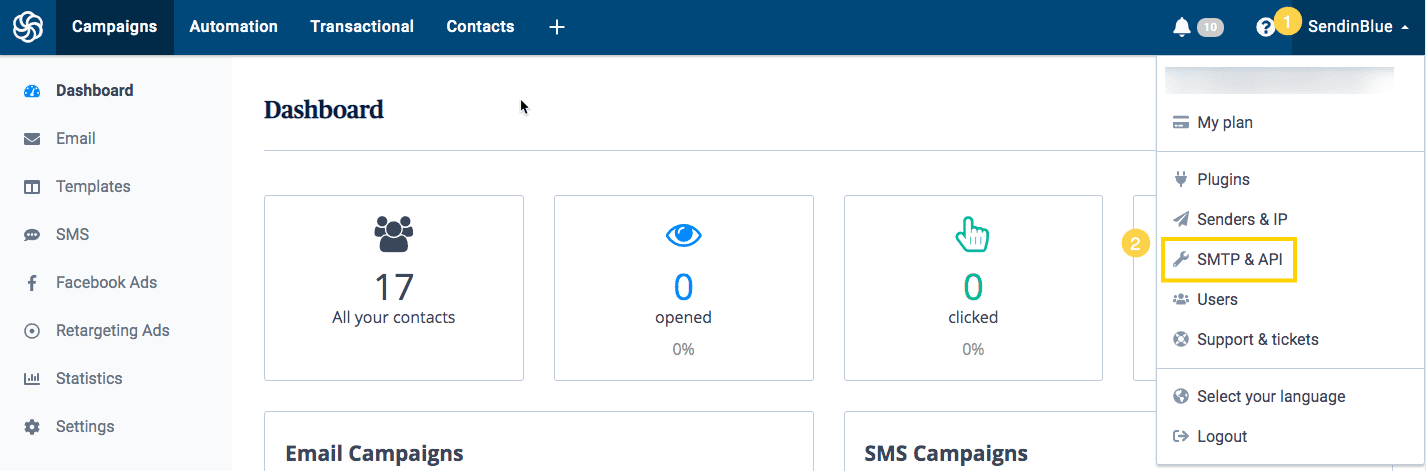
Task: Open Retargeting Ads from the sidebar
Action: [x=112, y=331]
